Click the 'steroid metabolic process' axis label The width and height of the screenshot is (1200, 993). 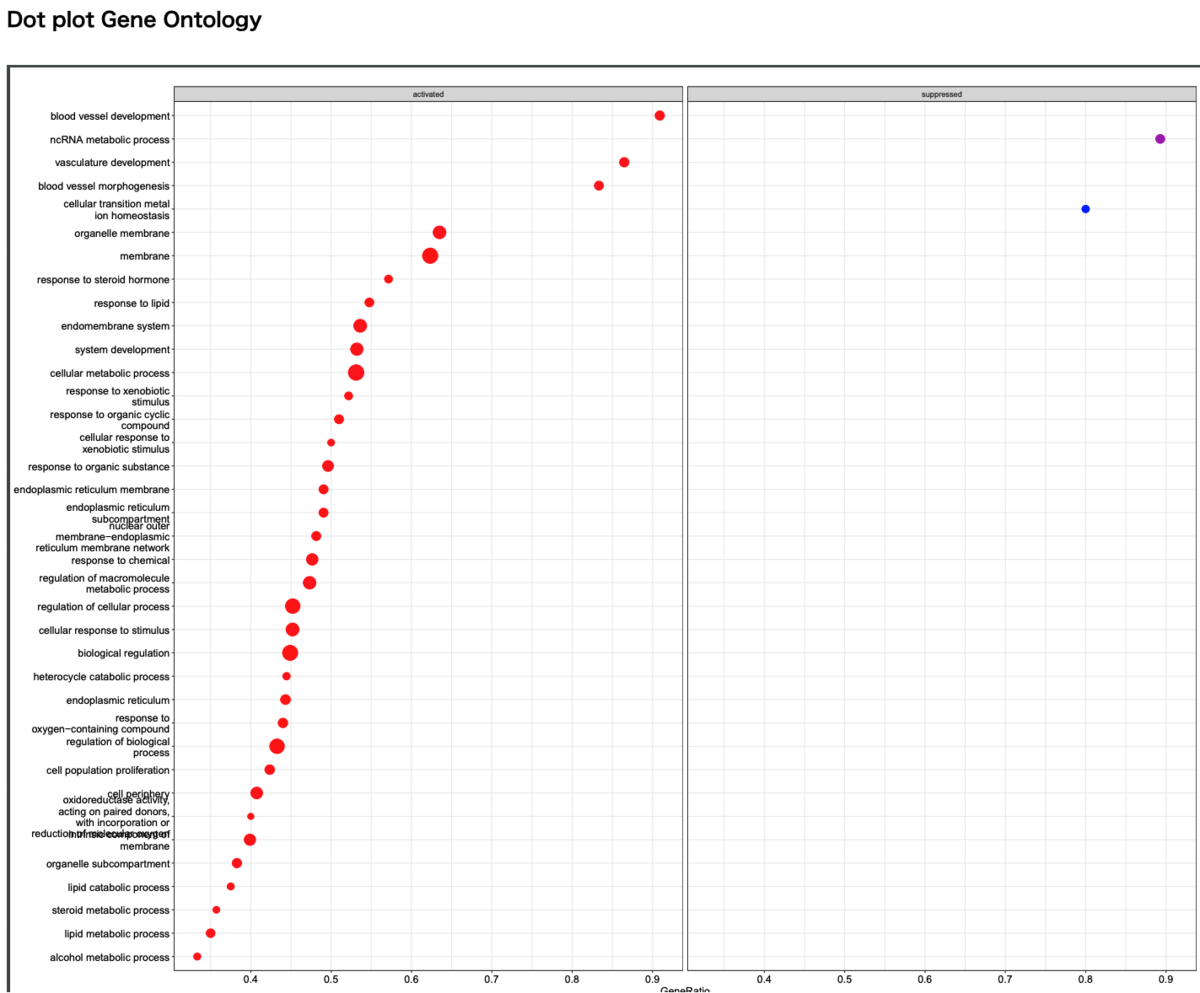point(111,910)
